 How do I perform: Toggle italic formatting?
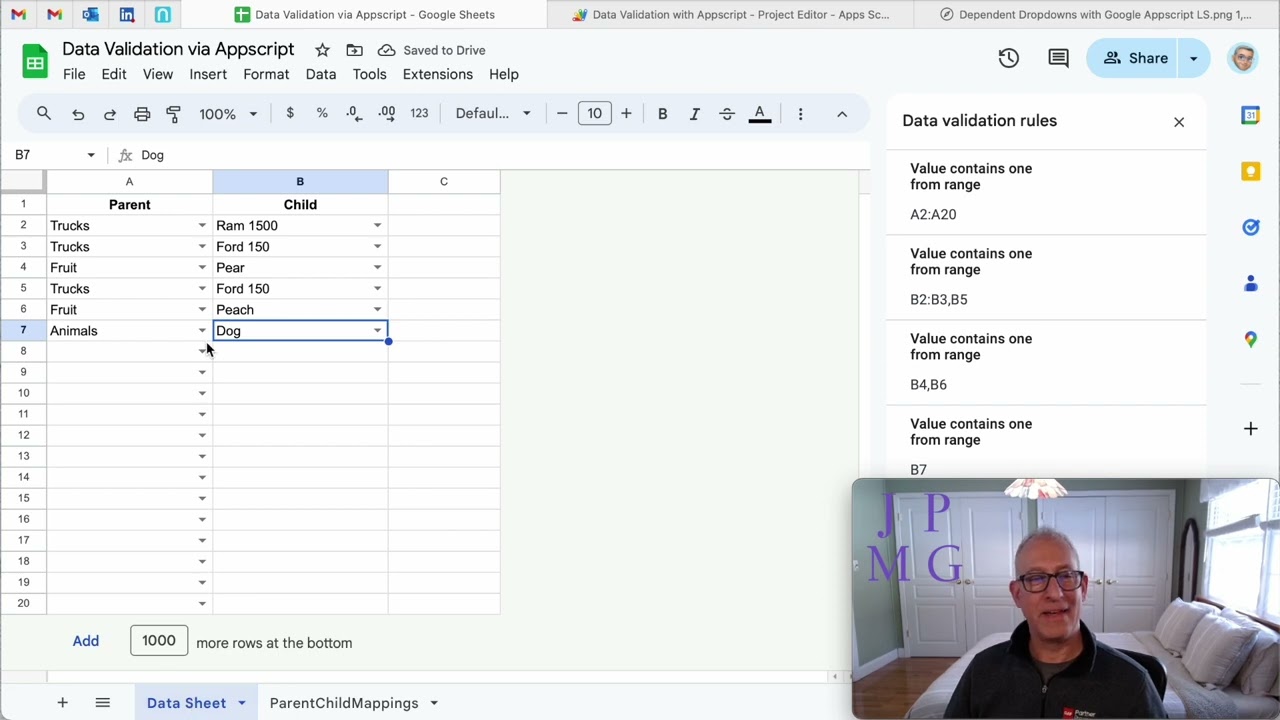pos(694,114)
